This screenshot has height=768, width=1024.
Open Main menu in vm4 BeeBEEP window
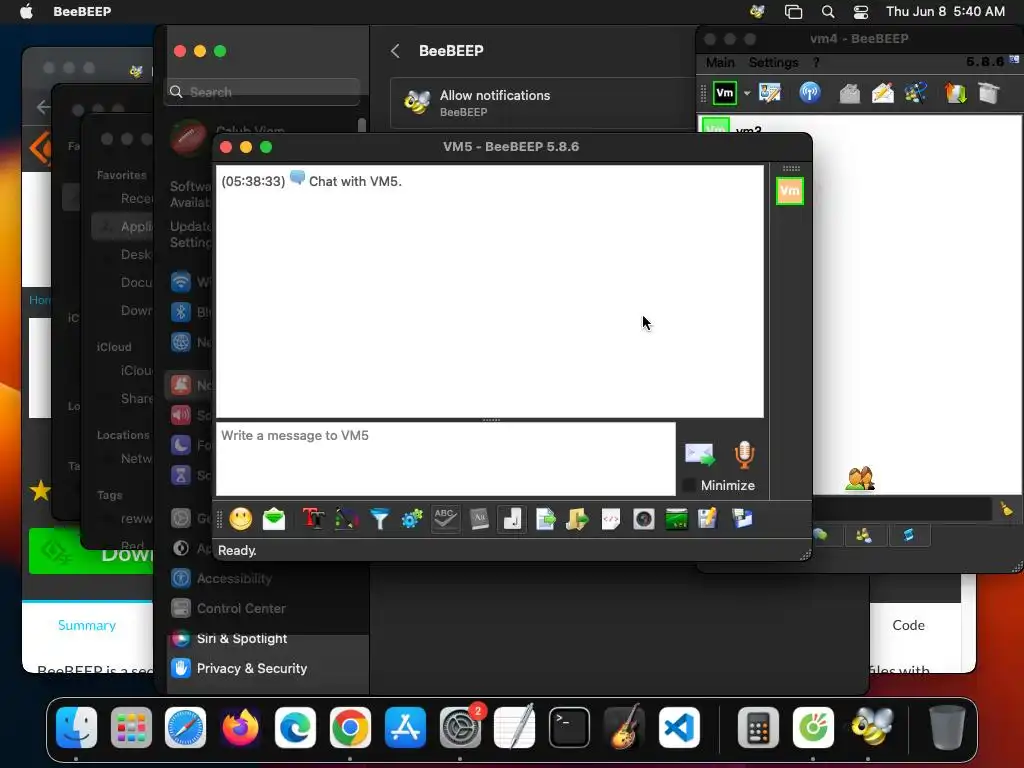[720, 63]
